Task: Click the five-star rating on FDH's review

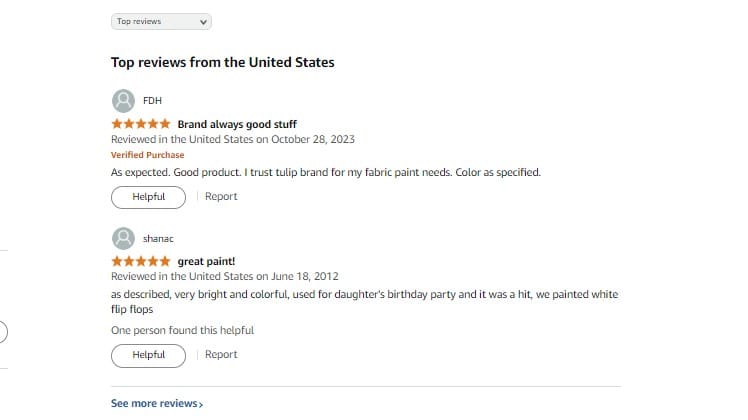Action: pos(140,125)
